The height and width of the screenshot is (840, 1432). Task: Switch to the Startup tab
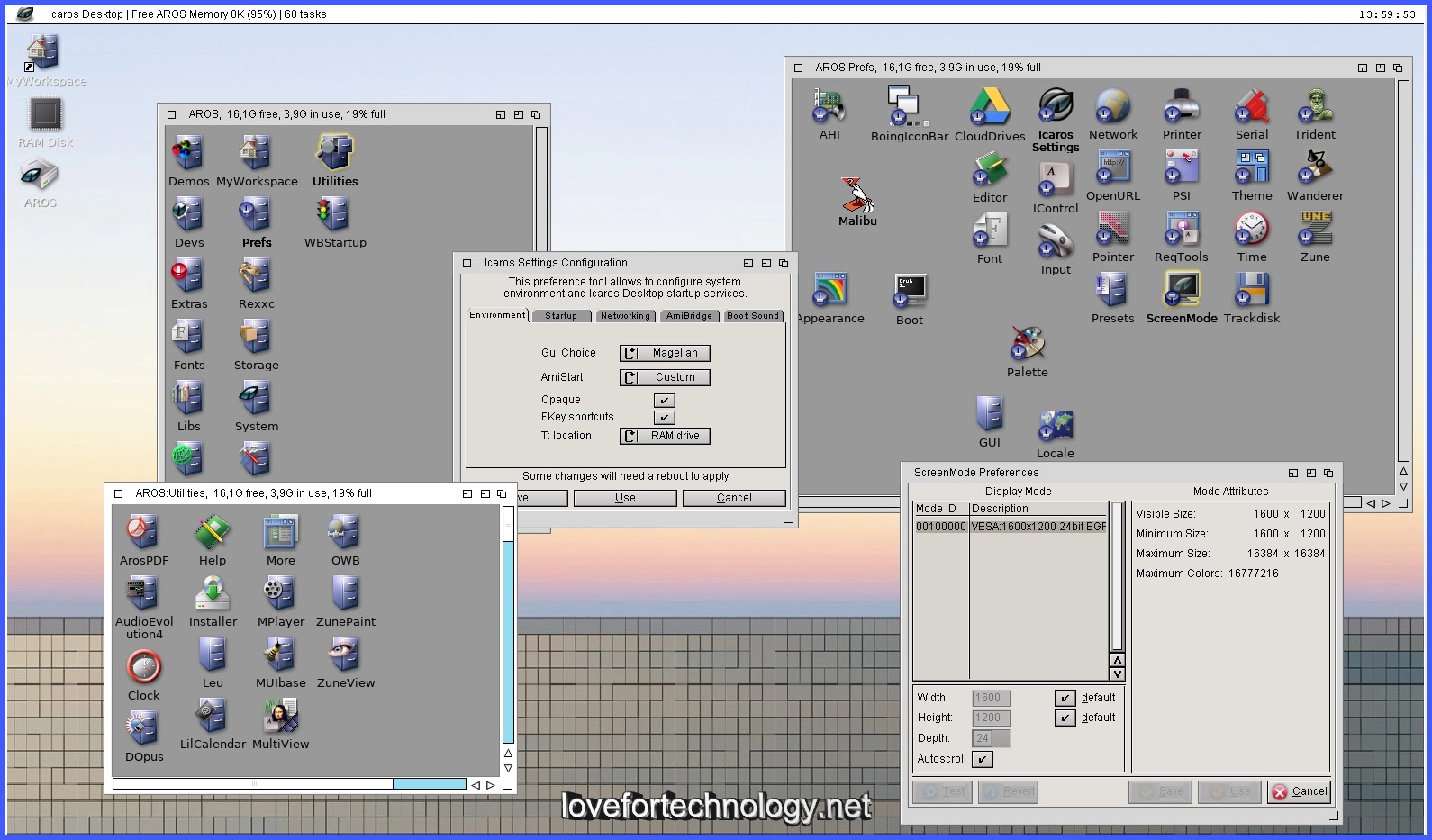(561, 316)
